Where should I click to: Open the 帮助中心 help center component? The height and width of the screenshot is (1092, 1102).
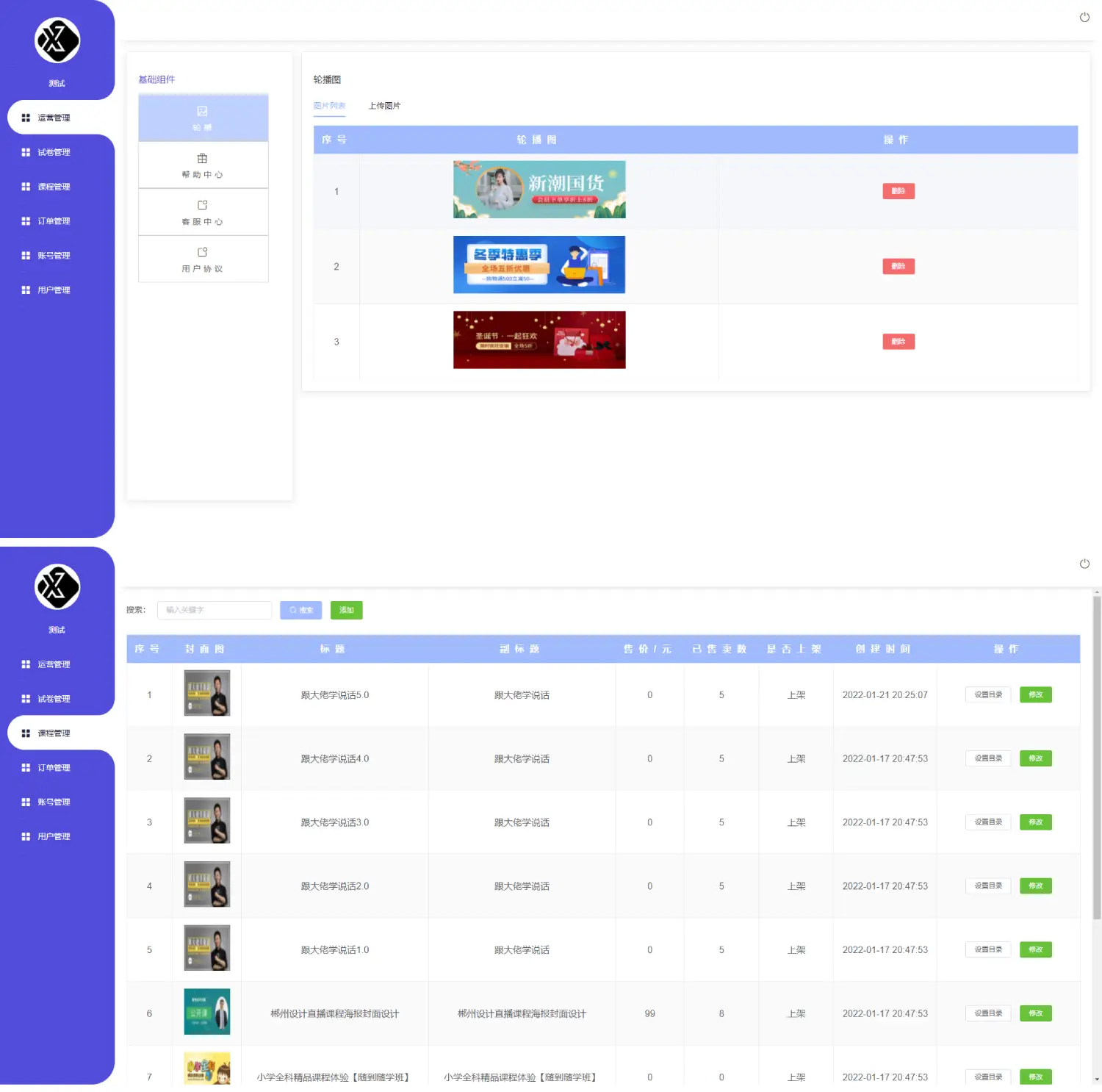203,165
